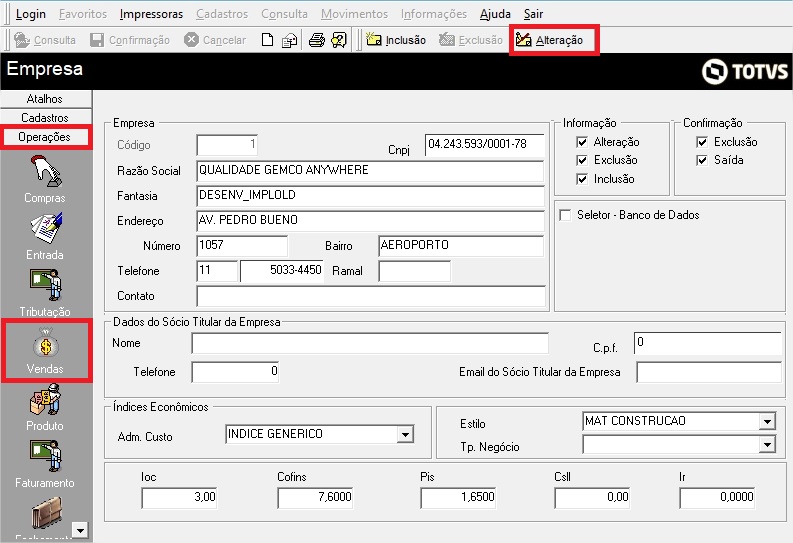Click the Inclusão toolbar button
793x543 pixels.
[396, 40]
